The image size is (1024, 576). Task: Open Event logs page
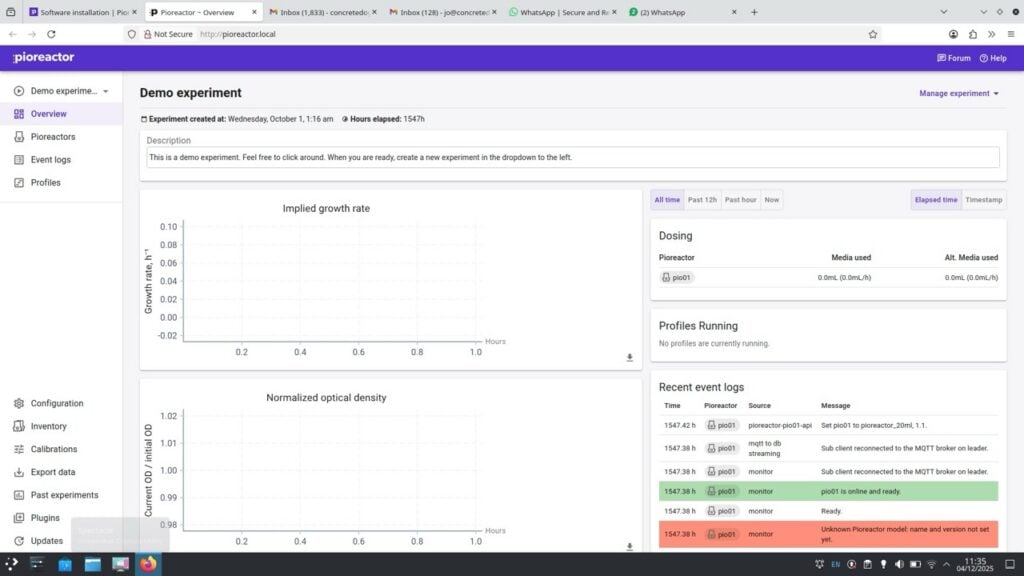pyautogui.click(x=50, y=160)
